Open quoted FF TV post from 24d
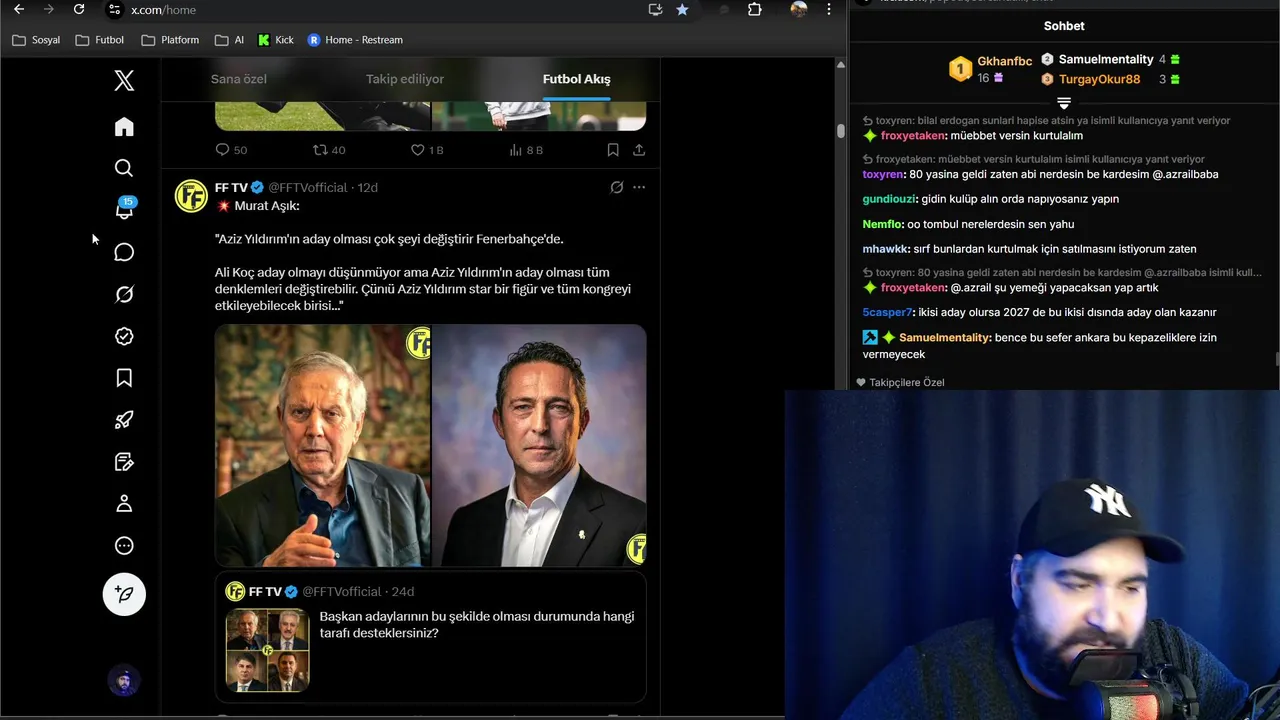 click(x=430, y=637)
